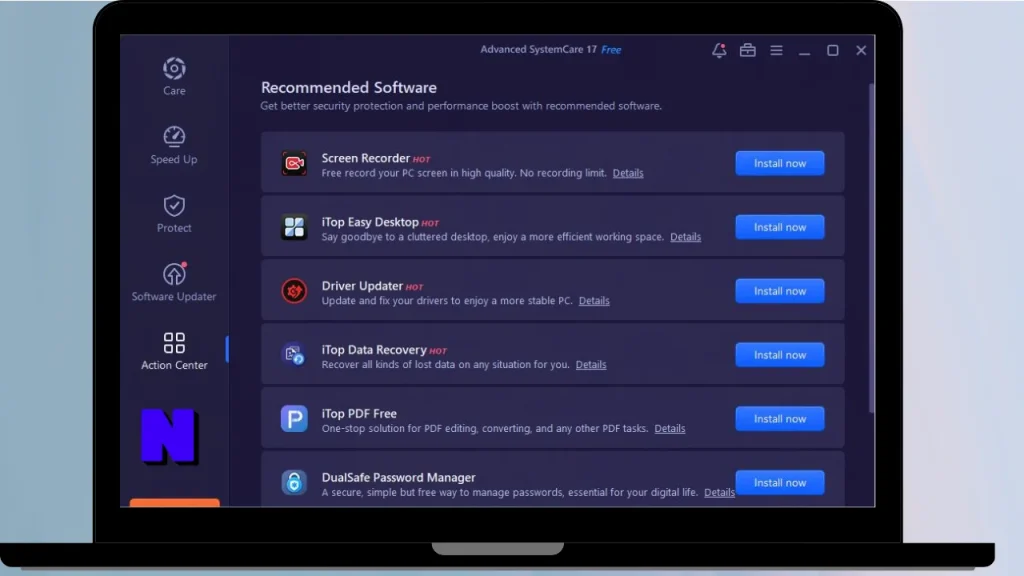Open Software Updater in sidebar
The width and height of the screenshot is (1024, 576).
[x=174, y=282]
